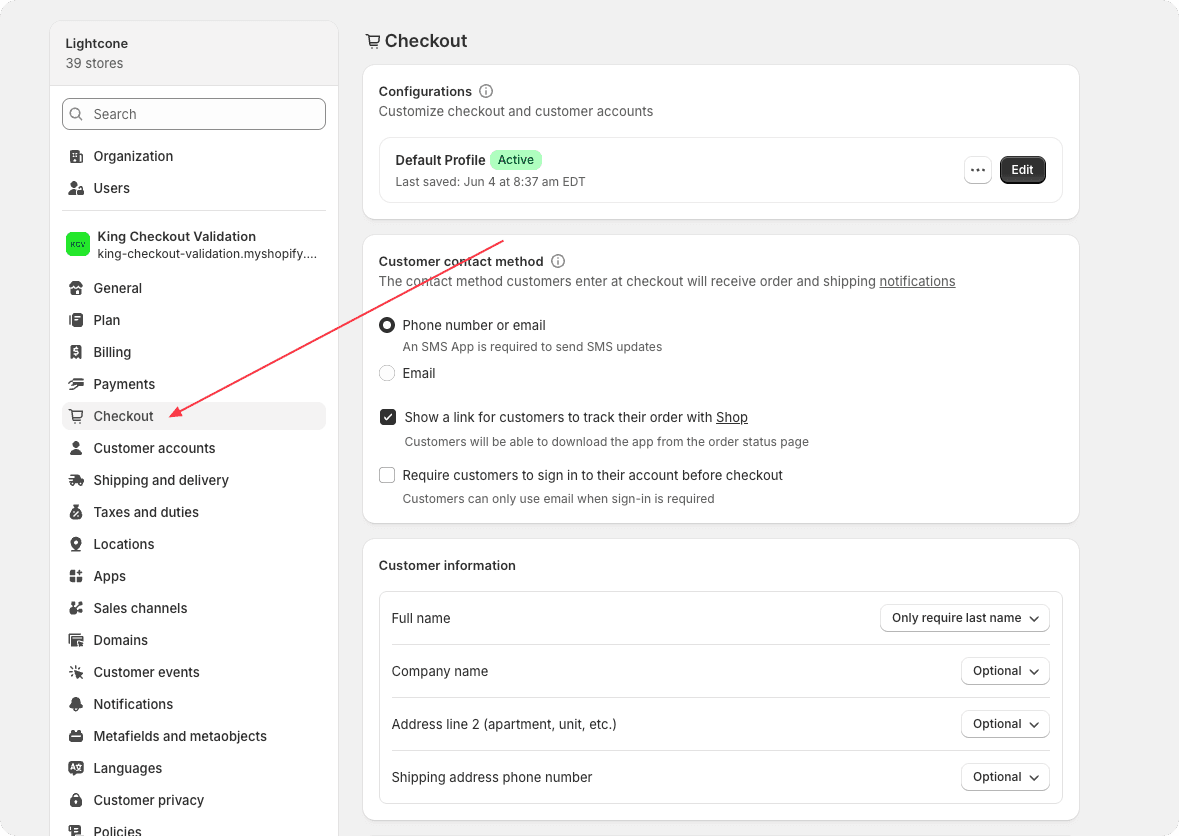The width and height of the screenshot is (1179, 836).
Task: Click the Taxes and duties icon
Action: [x=76, y=512]
